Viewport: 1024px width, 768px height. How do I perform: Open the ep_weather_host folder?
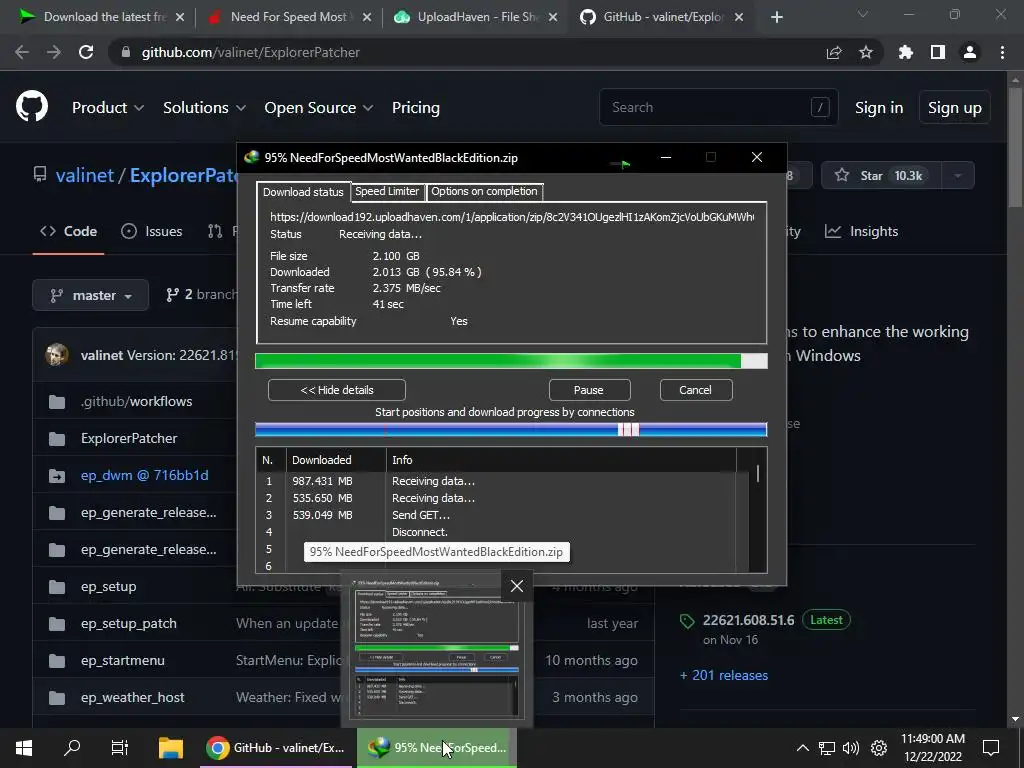coord(133,697)
